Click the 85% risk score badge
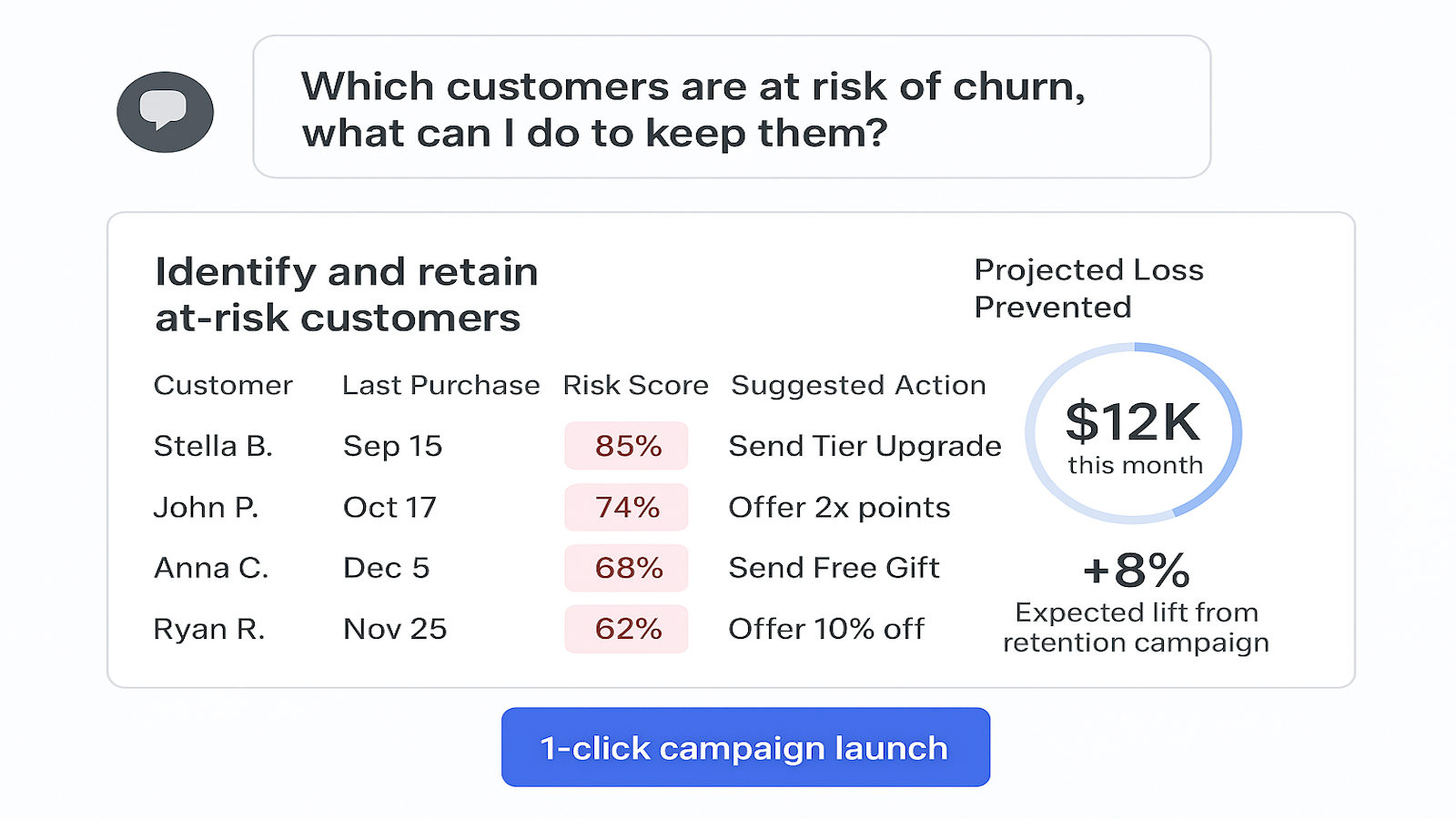 coord(626,446)
